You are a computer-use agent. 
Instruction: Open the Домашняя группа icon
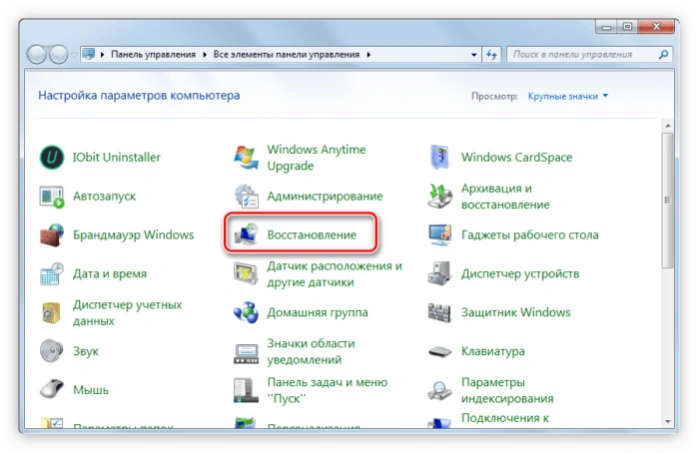point(246,313)
